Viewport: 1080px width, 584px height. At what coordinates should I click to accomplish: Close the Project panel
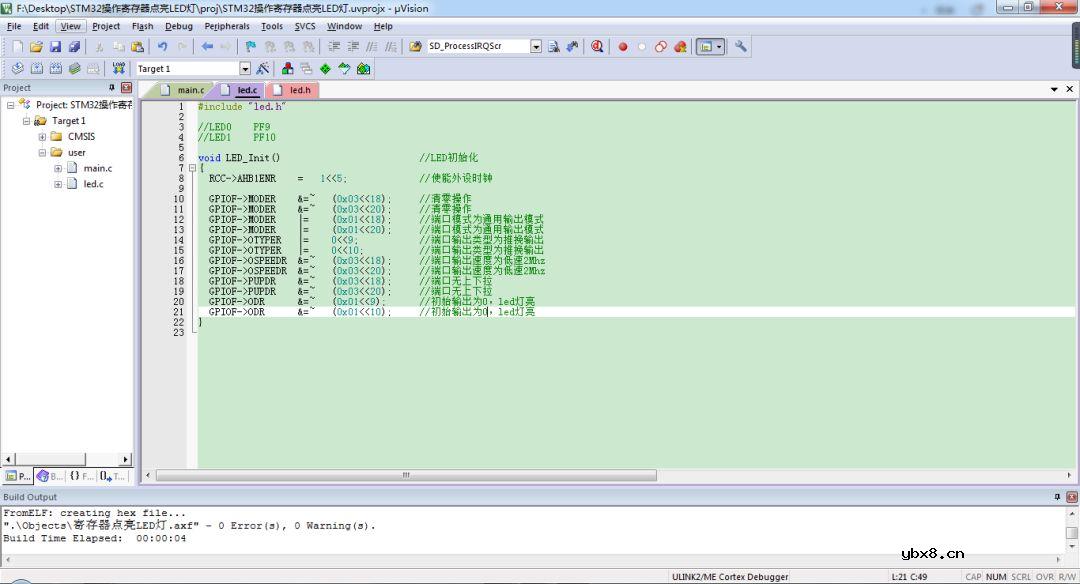point(126,88)
